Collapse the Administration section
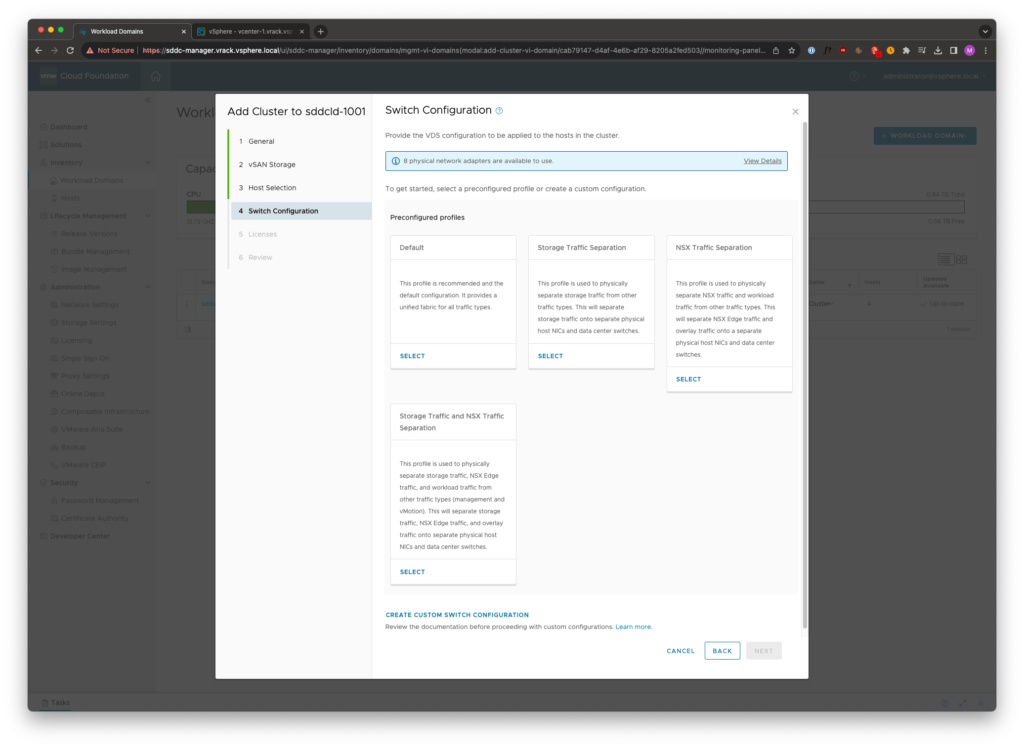Viewport: 1024px width, 748px height. tap(148, 287)
